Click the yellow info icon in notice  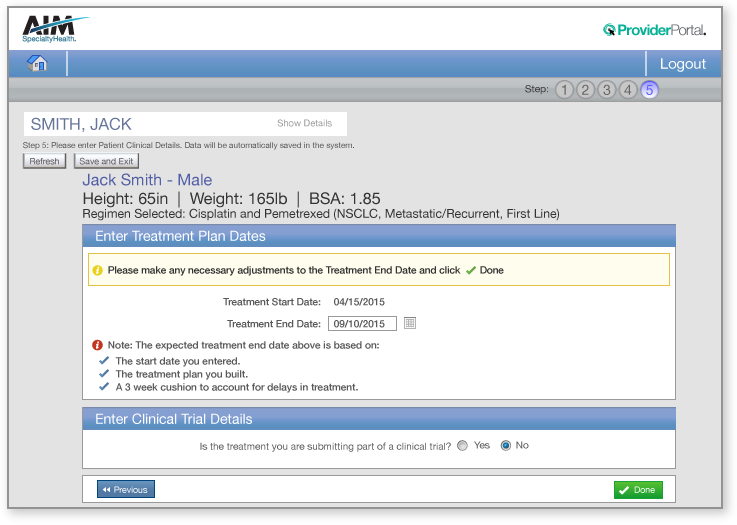point(97,270)
